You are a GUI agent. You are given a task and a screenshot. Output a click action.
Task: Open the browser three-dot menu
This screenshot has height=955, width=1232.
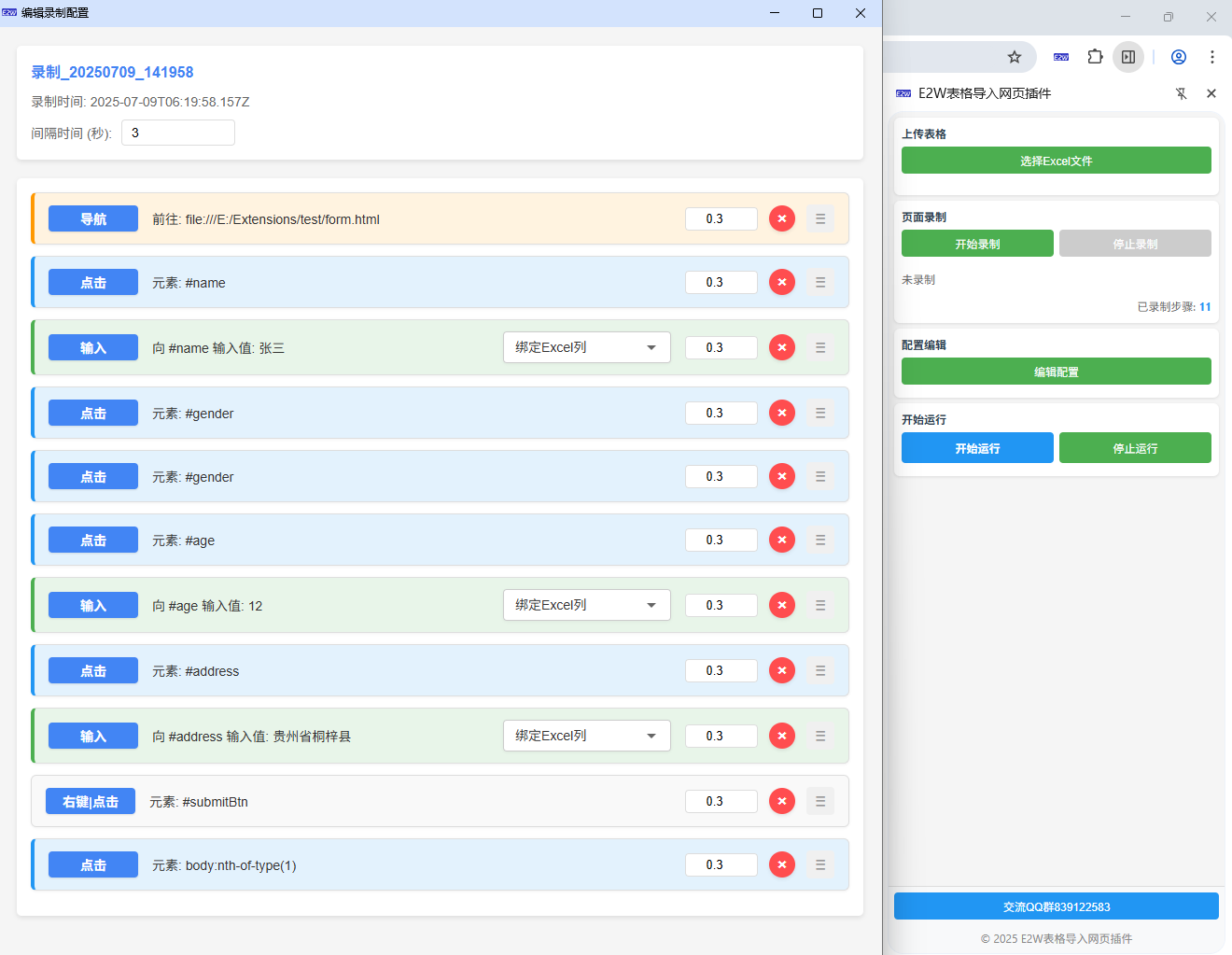tap(1212, 57)
